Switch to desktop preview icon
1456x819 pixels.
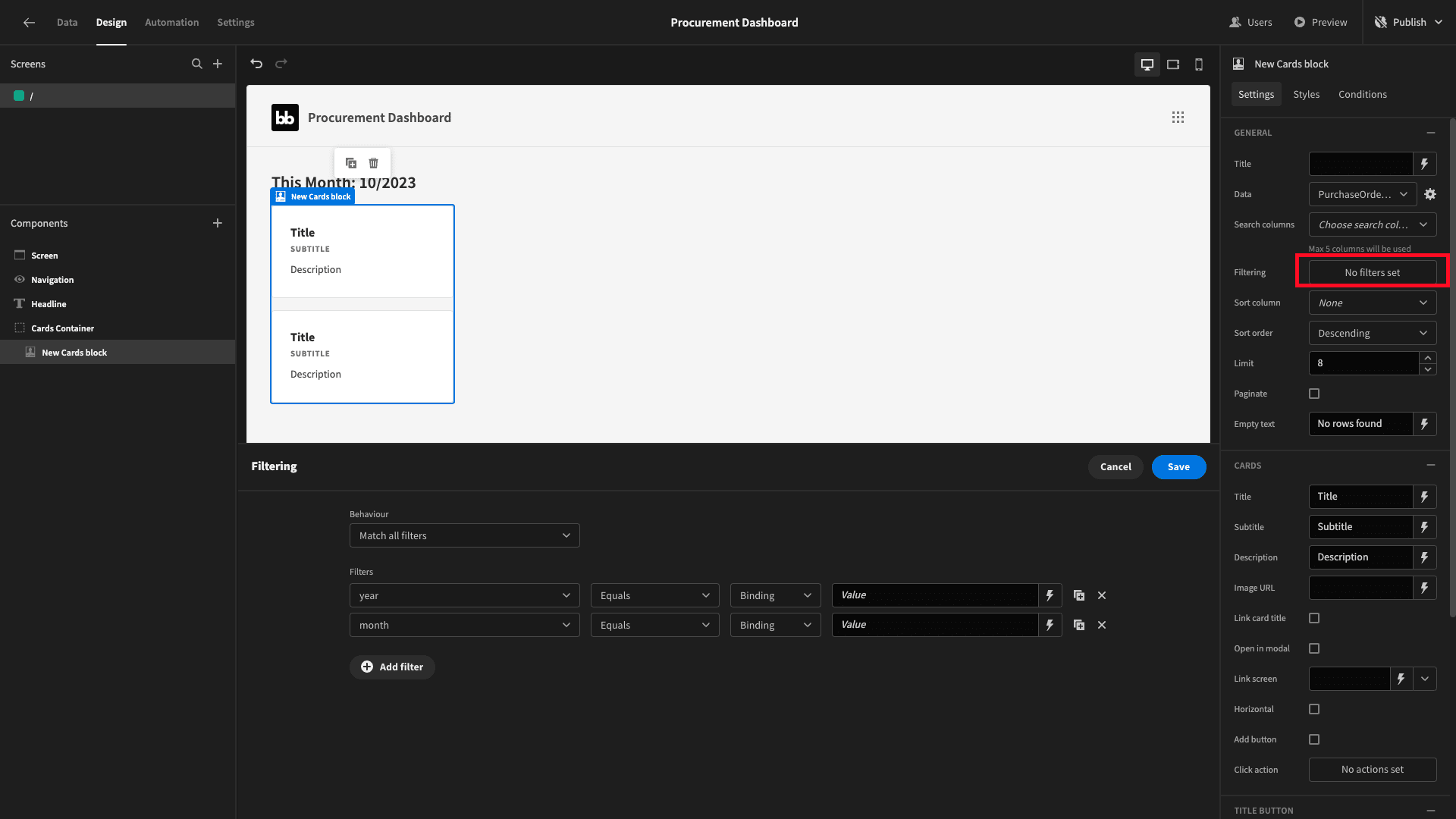coord(1147,64)
